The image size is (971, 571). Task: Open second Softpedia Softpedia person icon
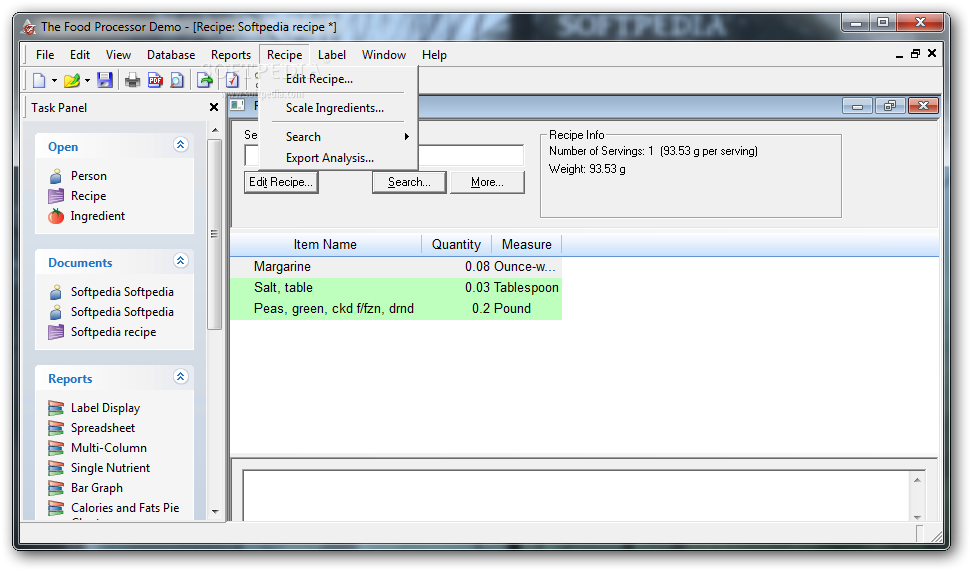tap(56, 312)
